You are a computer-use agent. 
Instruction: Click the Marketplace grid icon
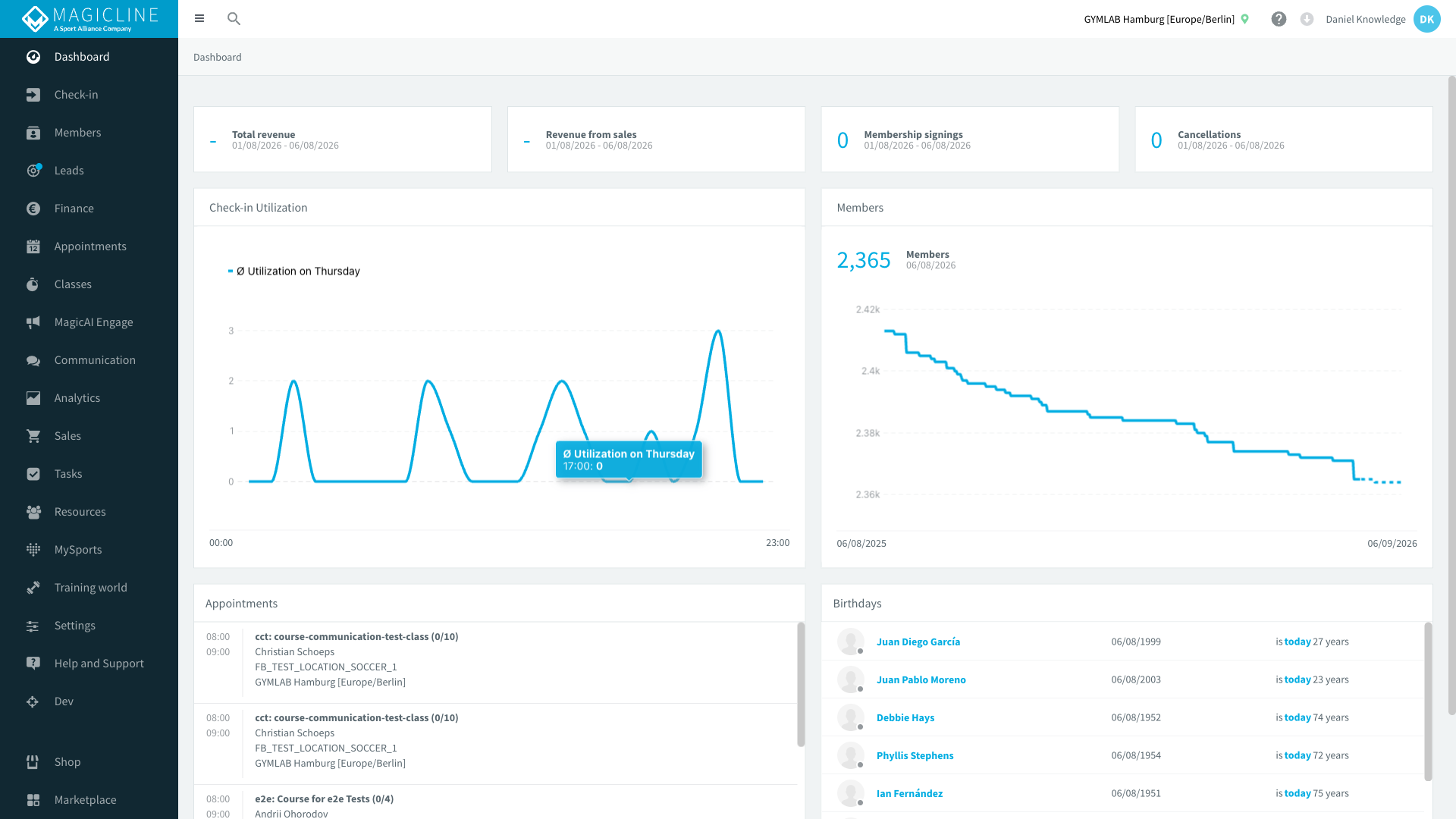click(33, 800)
